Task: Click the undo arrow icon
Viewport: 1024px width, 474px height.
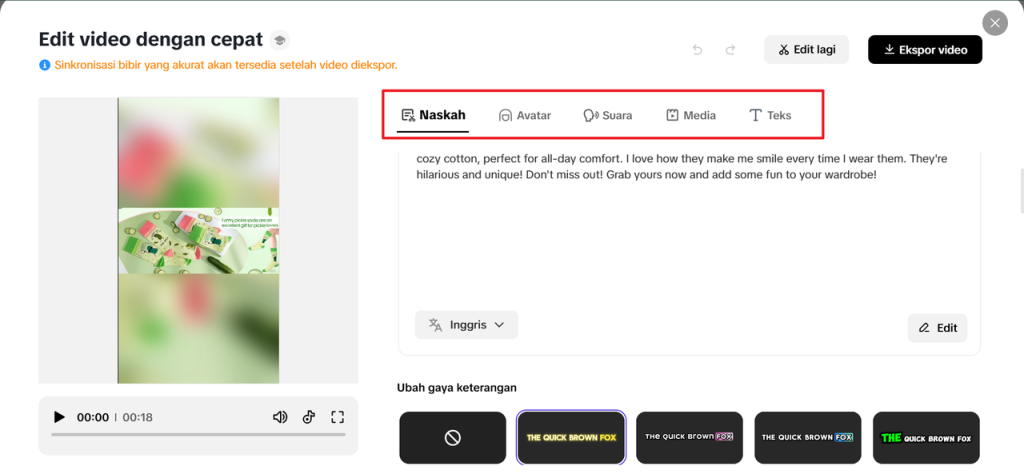Action: click(x=698, y=50)
